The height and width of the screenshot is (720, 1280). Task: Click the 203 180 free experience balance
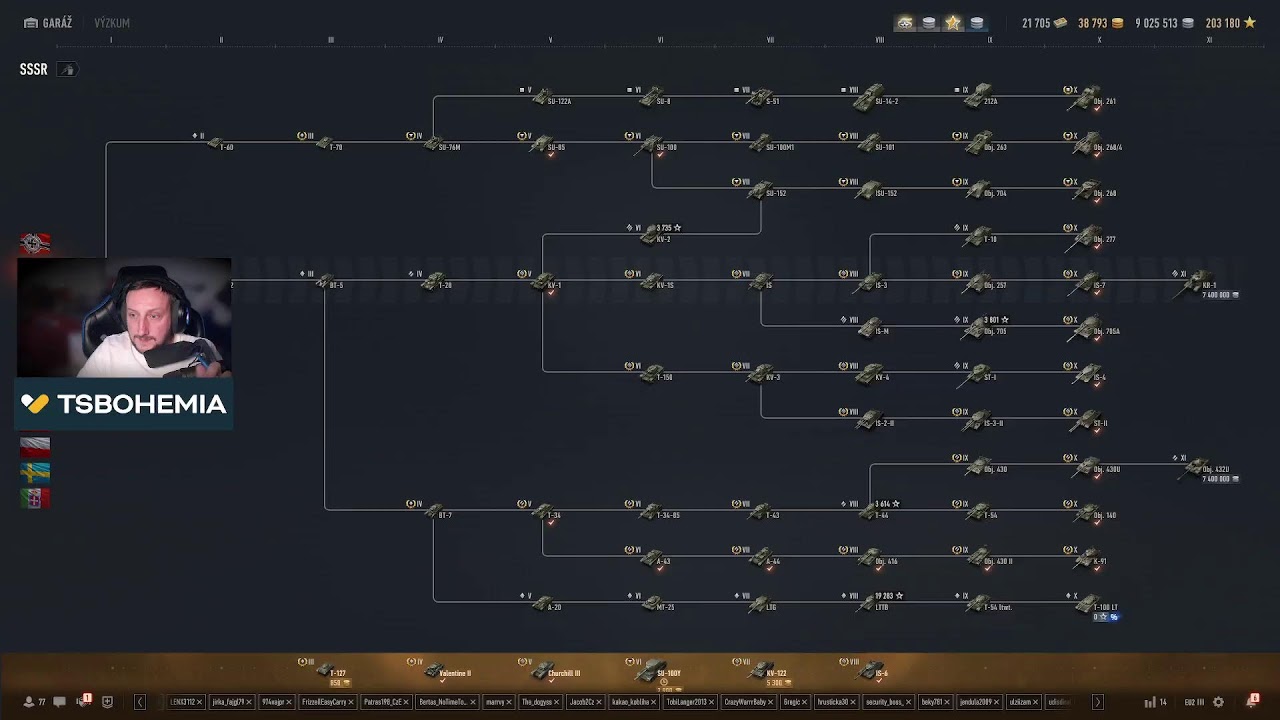point(1230,23)
